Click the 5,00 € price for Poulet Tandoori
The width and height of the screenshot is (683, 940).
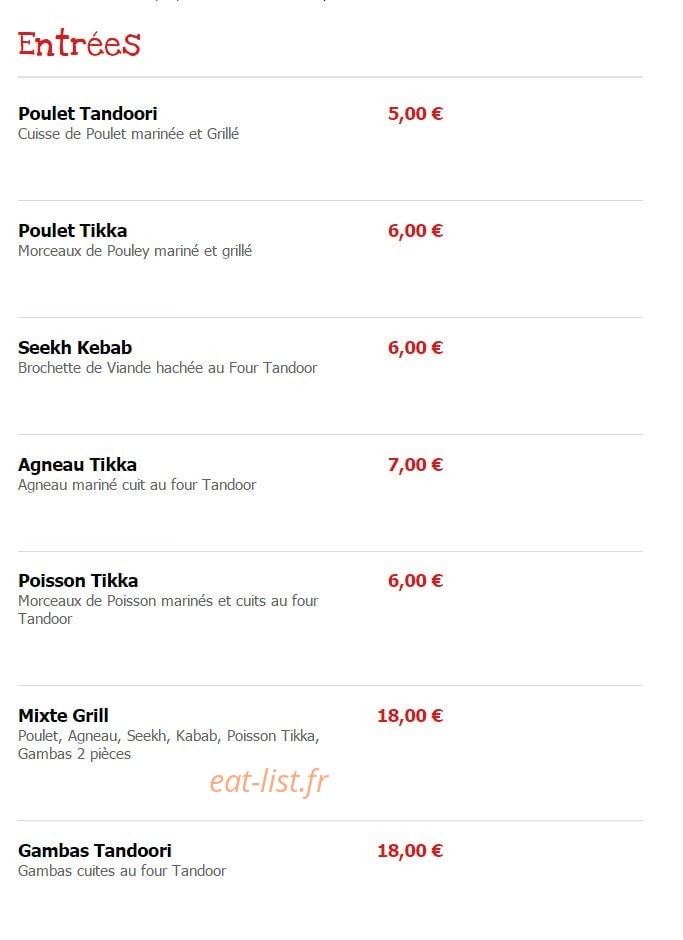pos(415,113)
